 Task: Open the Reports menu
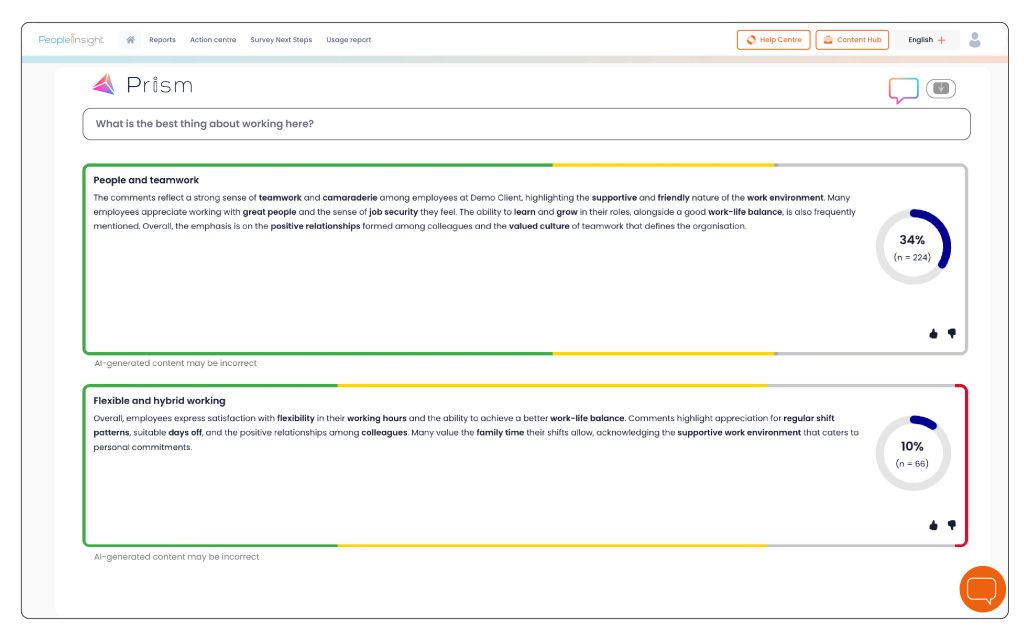pos(162,40)
